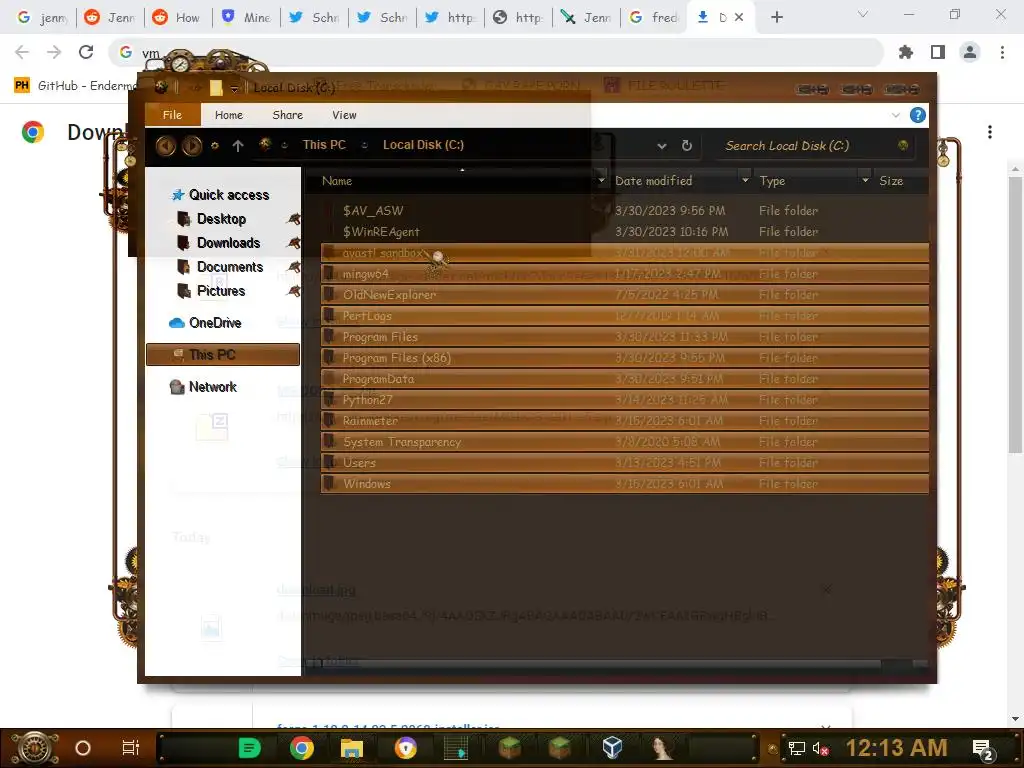Sort by the Date modified column
Image resolution: width=1024 pixels, height=768 pixels.
tap(653, 181)
